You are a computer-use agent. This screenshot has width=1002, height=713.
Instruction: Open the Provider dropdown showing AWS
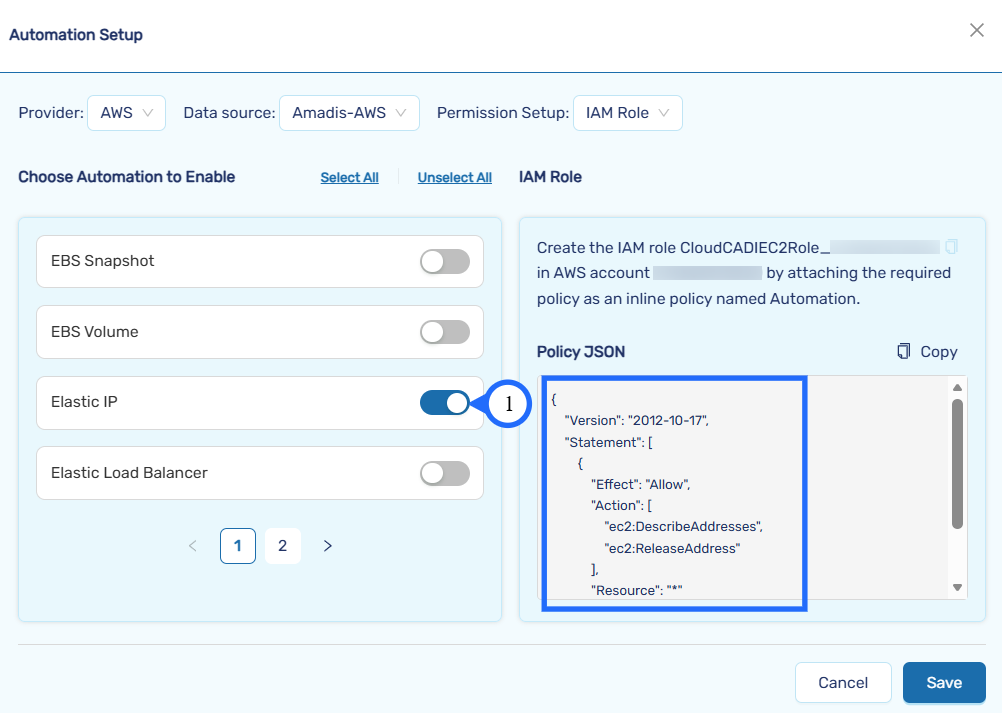[x=126, y=113]
